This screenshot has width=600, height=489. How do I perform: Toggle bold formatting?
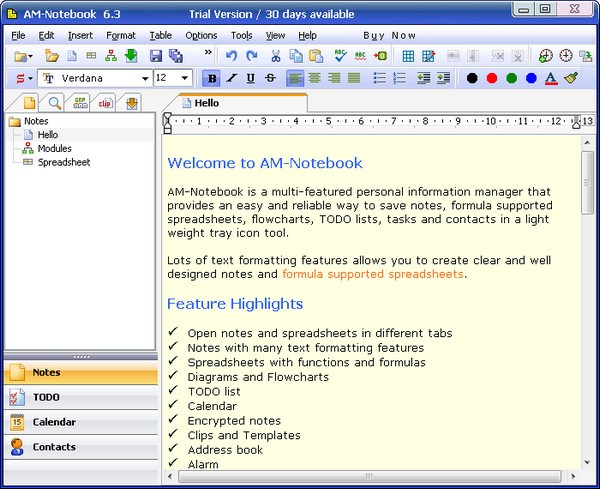click(212, 78)
